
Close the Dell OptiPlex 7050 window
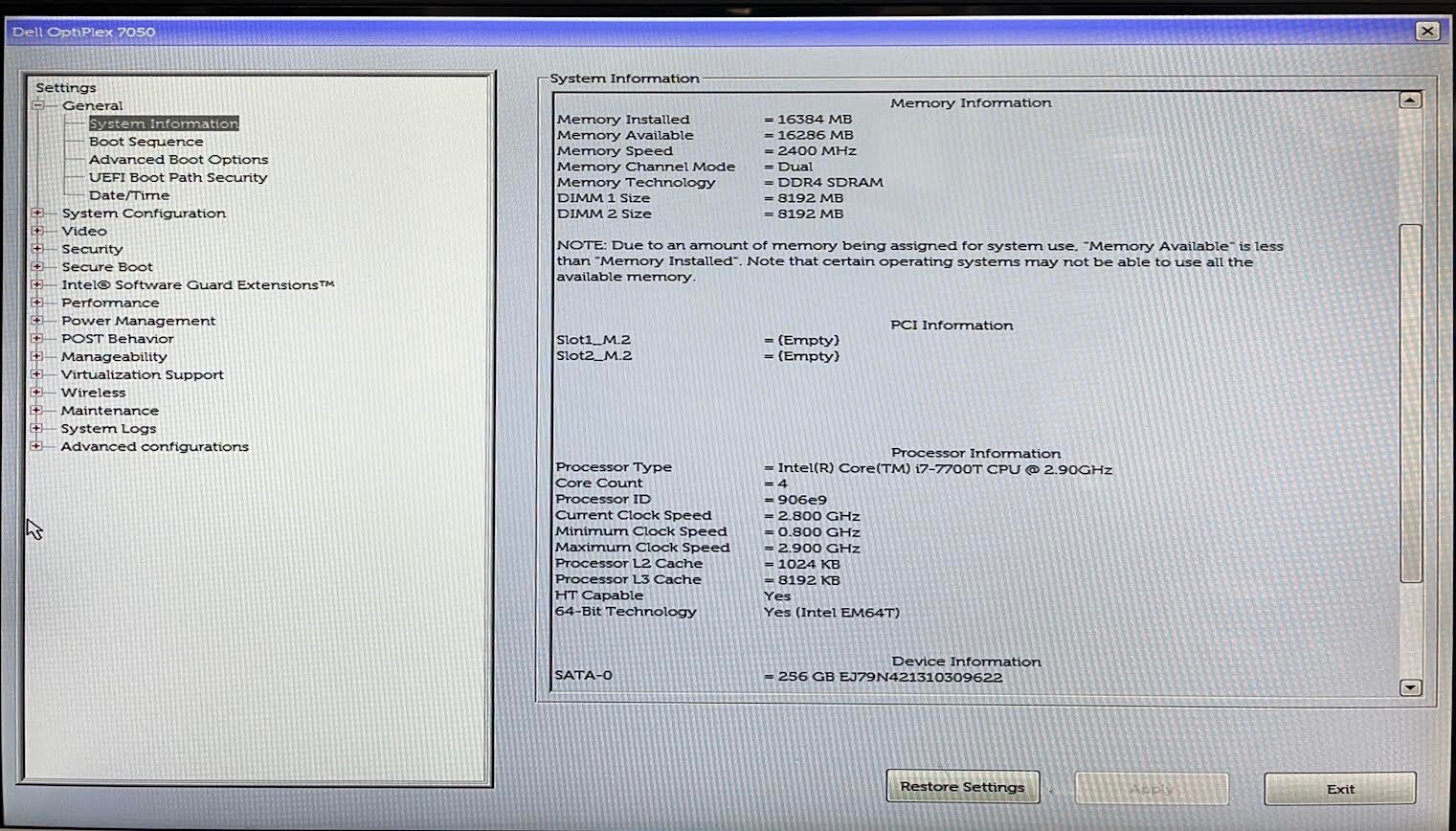coord(1427,31)
